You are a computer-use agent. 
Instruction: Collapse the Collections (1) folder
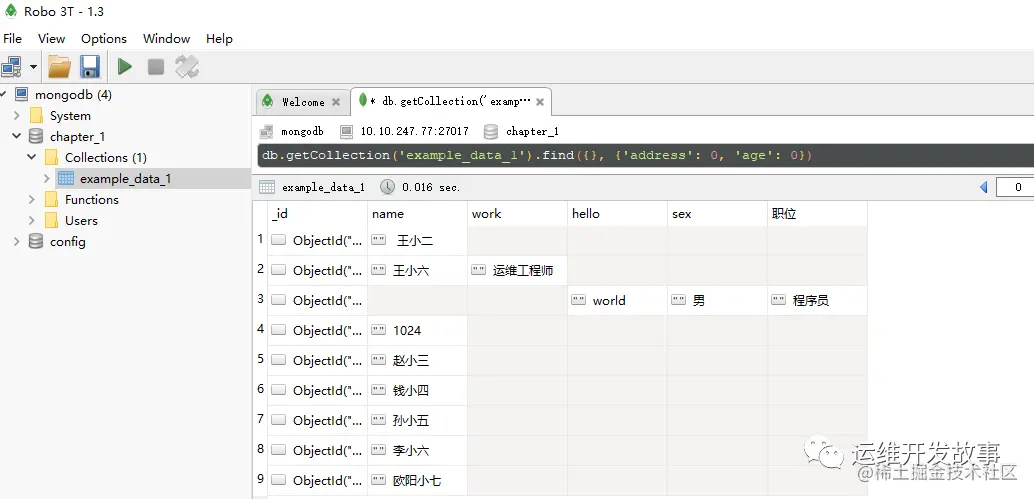pyautogui.click(x=32, y=158)
